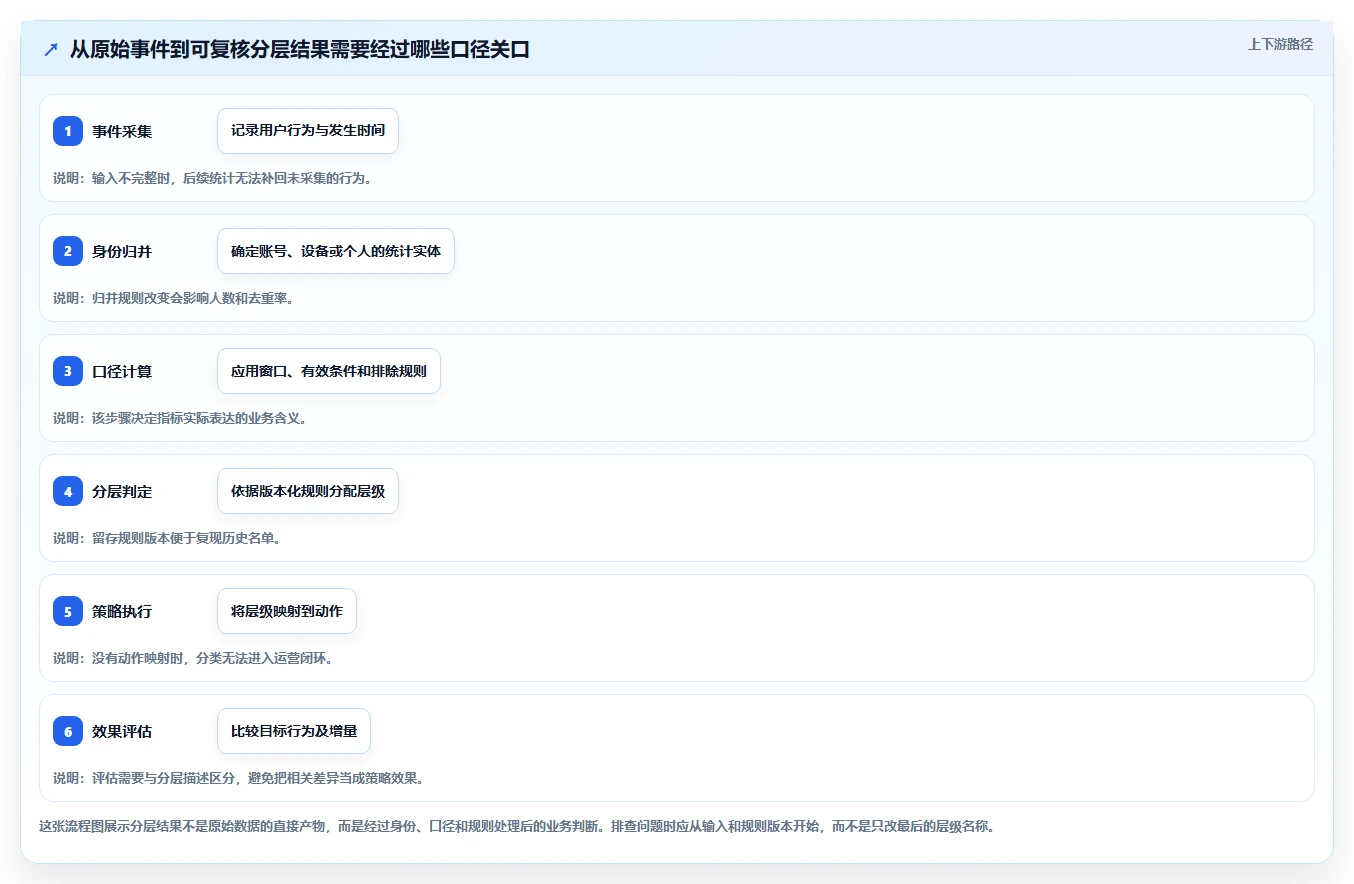The width and height of the screenshot is (1354, 884).
Task: Click the summary paragraph starting 这张流程图展示分层结果
Action: point(517,827)
